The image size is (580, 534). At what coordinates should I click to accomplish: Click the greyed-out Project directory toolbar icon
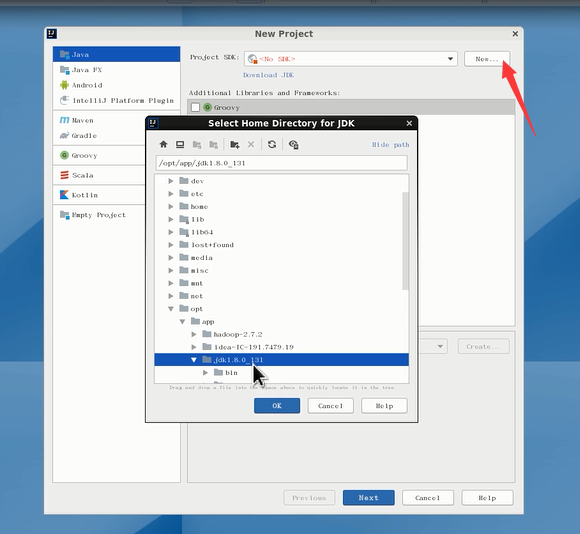click(197, 144)
